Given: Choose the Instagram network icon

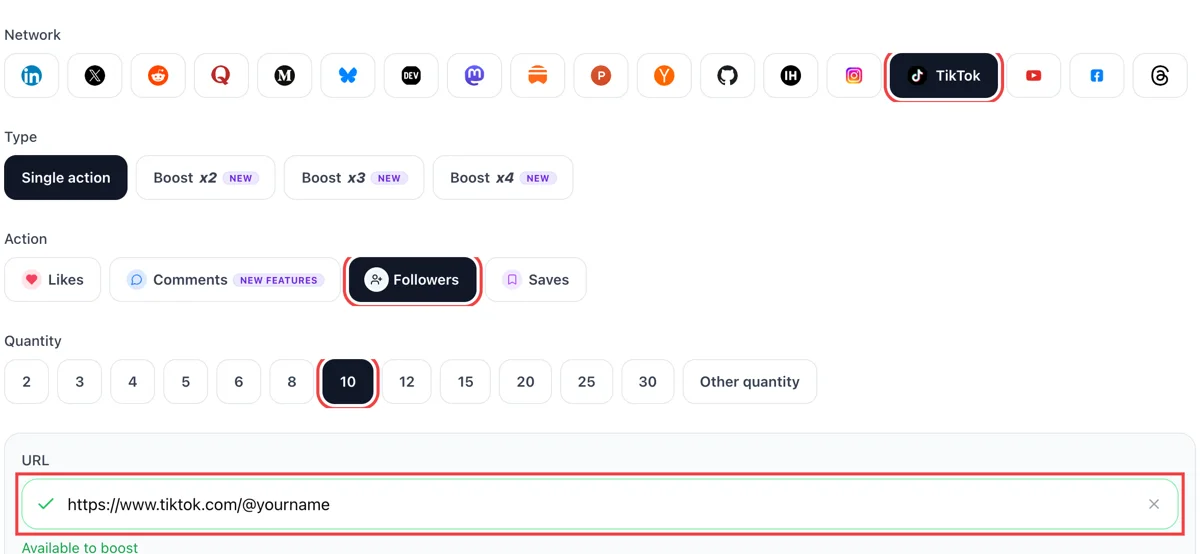Looking at the screenshot, I should [x=854, y=76].
